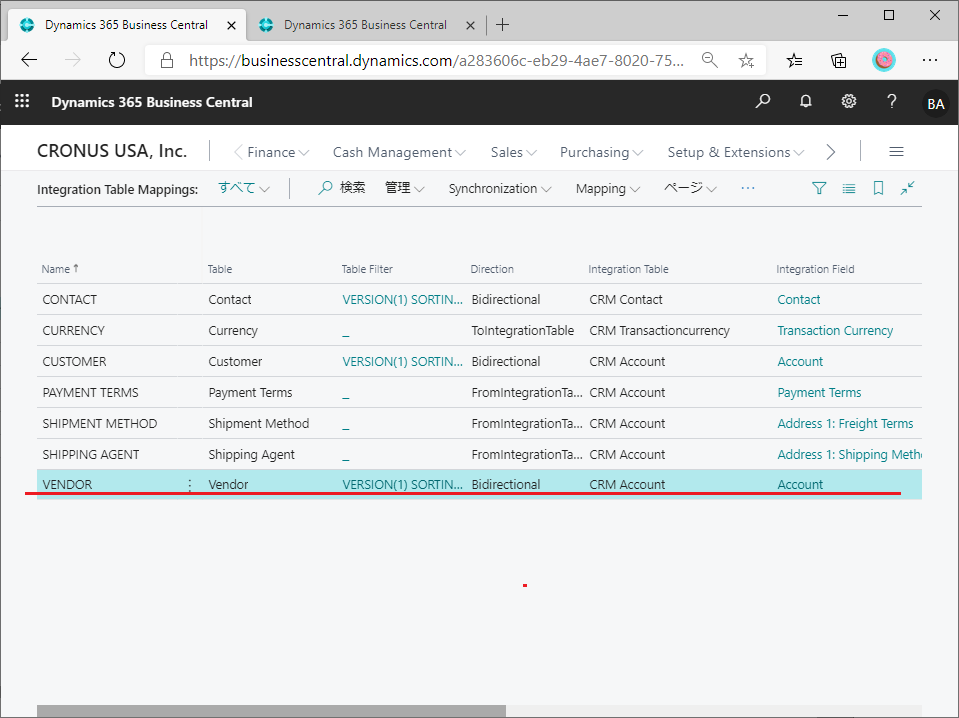Open the Mapping dropdown
959x718 pixels.
coord(607,189)
